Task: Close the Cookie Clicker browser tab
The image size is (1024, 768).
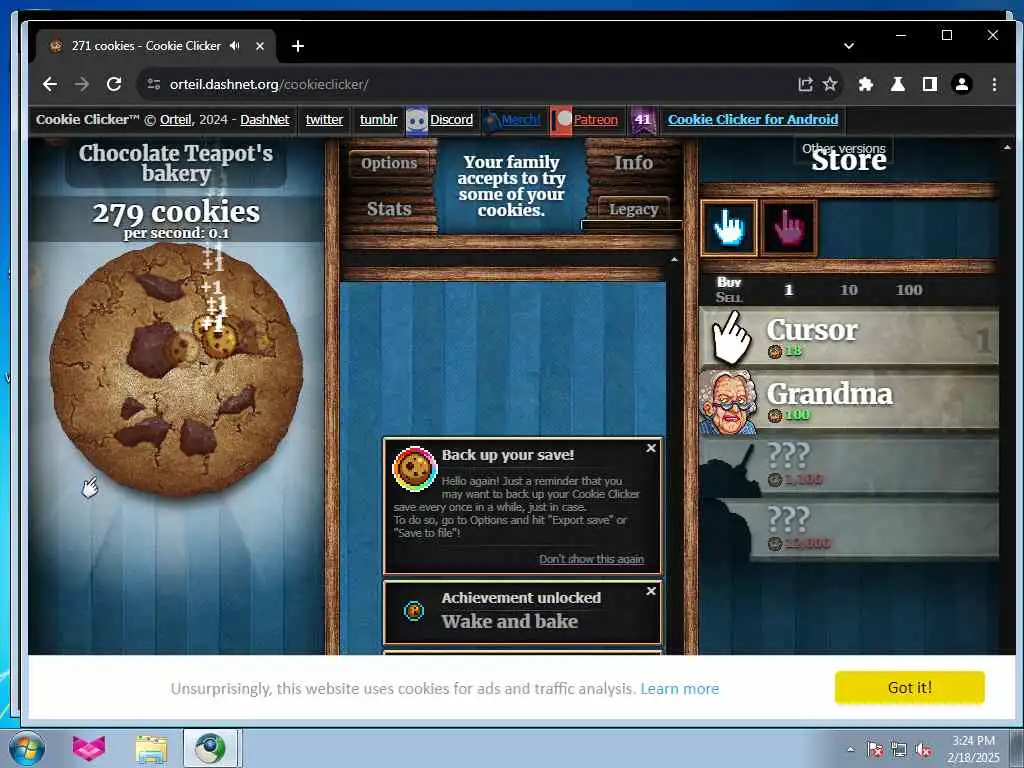Action: (x=260, y=46)
